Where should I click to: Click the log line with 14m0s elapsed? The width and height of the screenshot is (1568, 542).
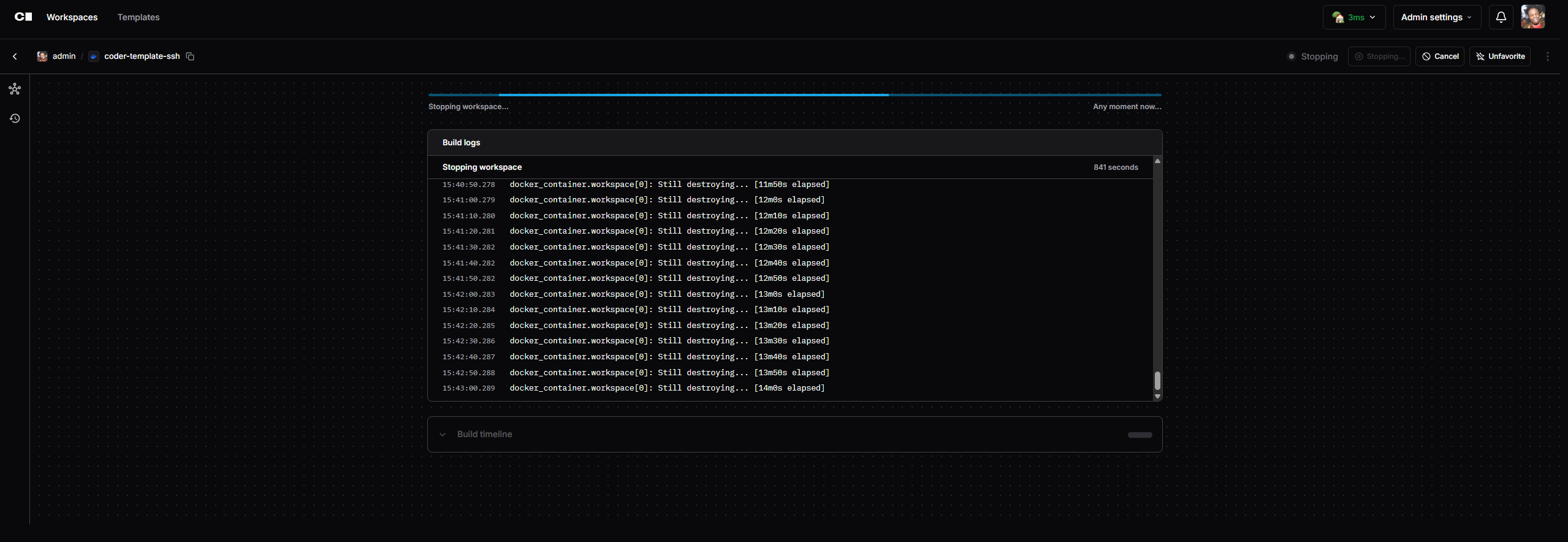[790, 388]
